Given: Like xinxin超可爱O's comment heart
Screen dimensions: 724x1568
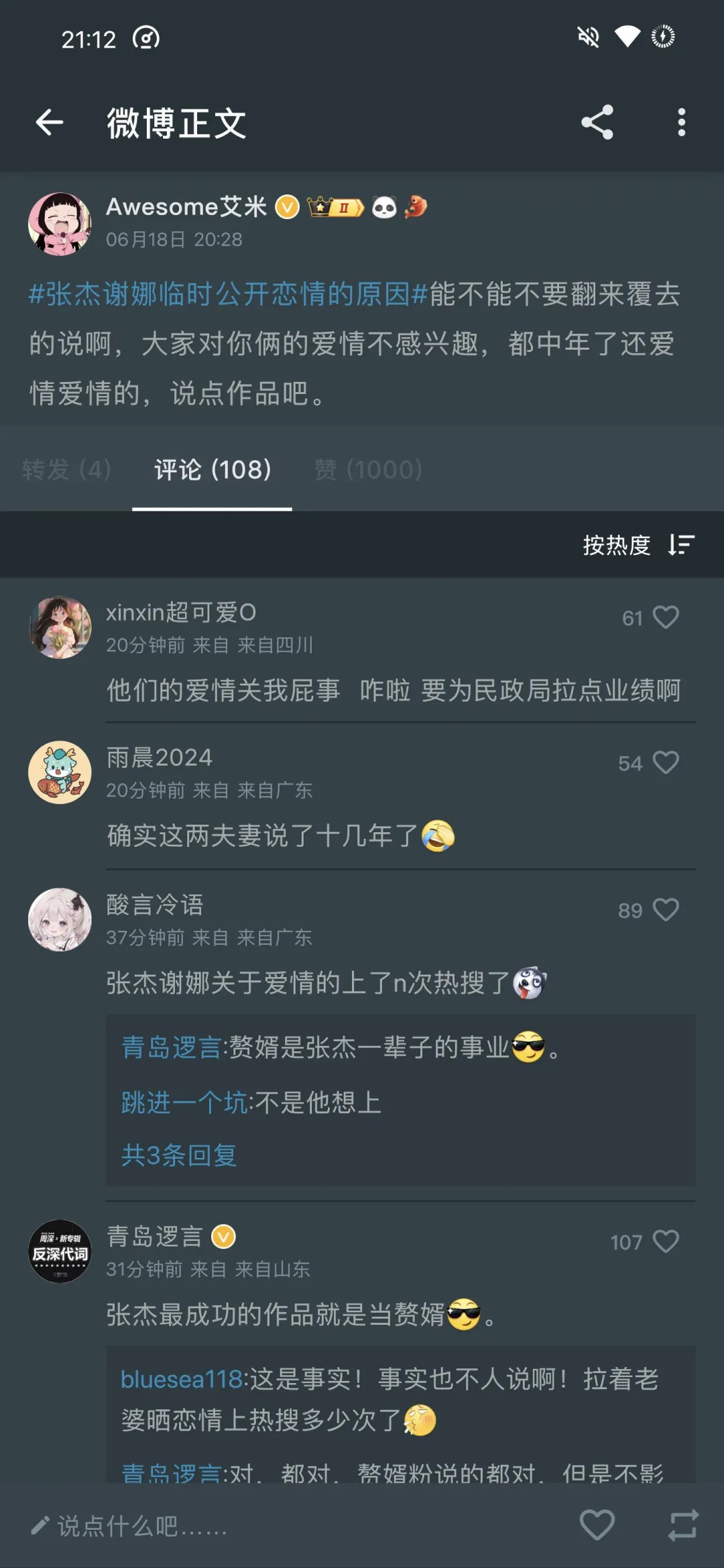Looking at the screenshot, I should coord(666,617).
